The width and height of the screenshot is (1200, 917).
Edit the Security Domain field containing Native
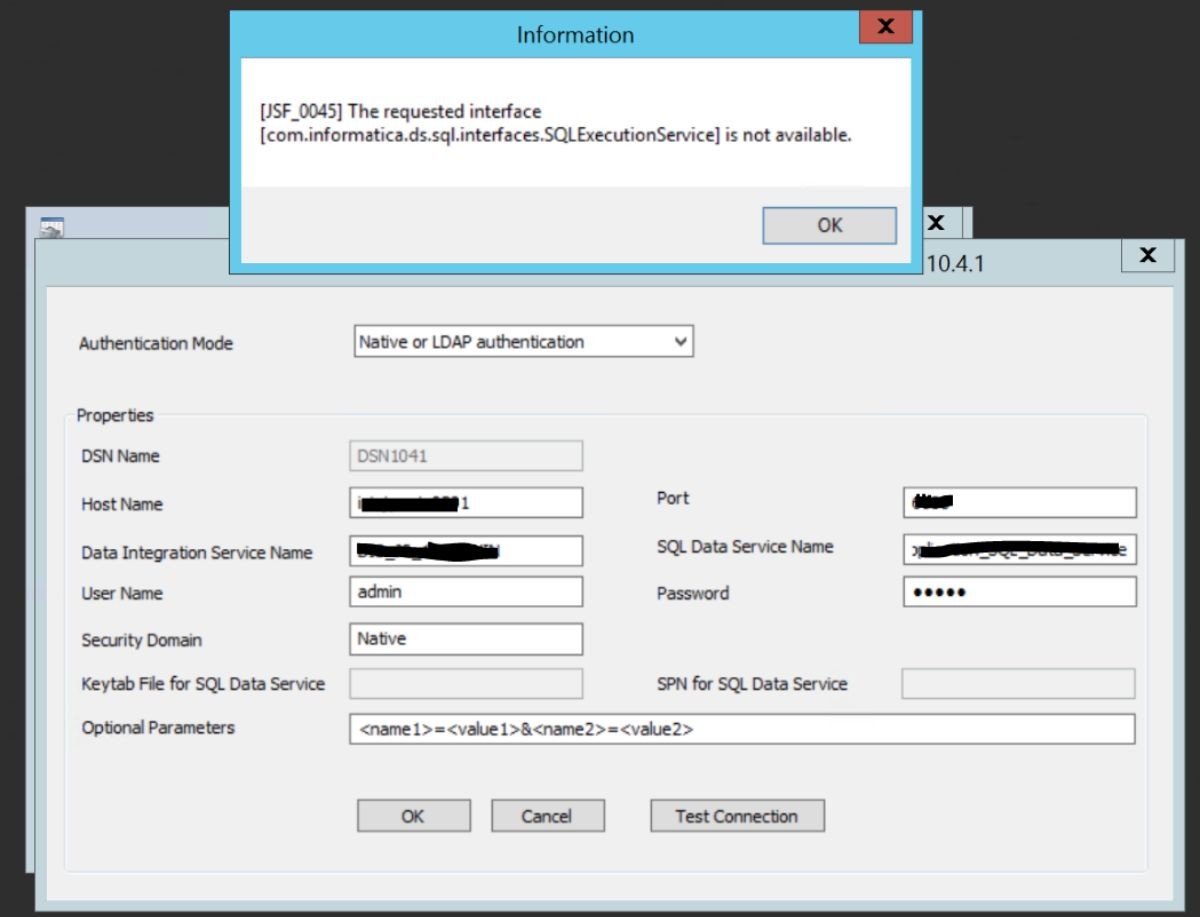(465, 638)
